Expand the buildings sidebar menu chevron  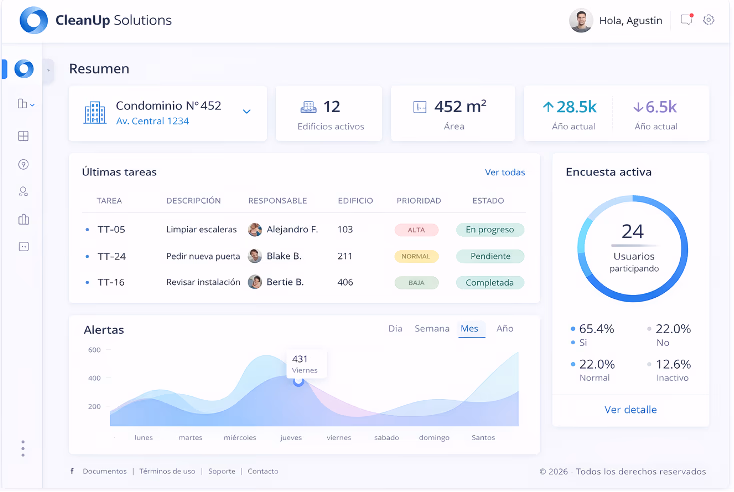click(x=33, y=104)
